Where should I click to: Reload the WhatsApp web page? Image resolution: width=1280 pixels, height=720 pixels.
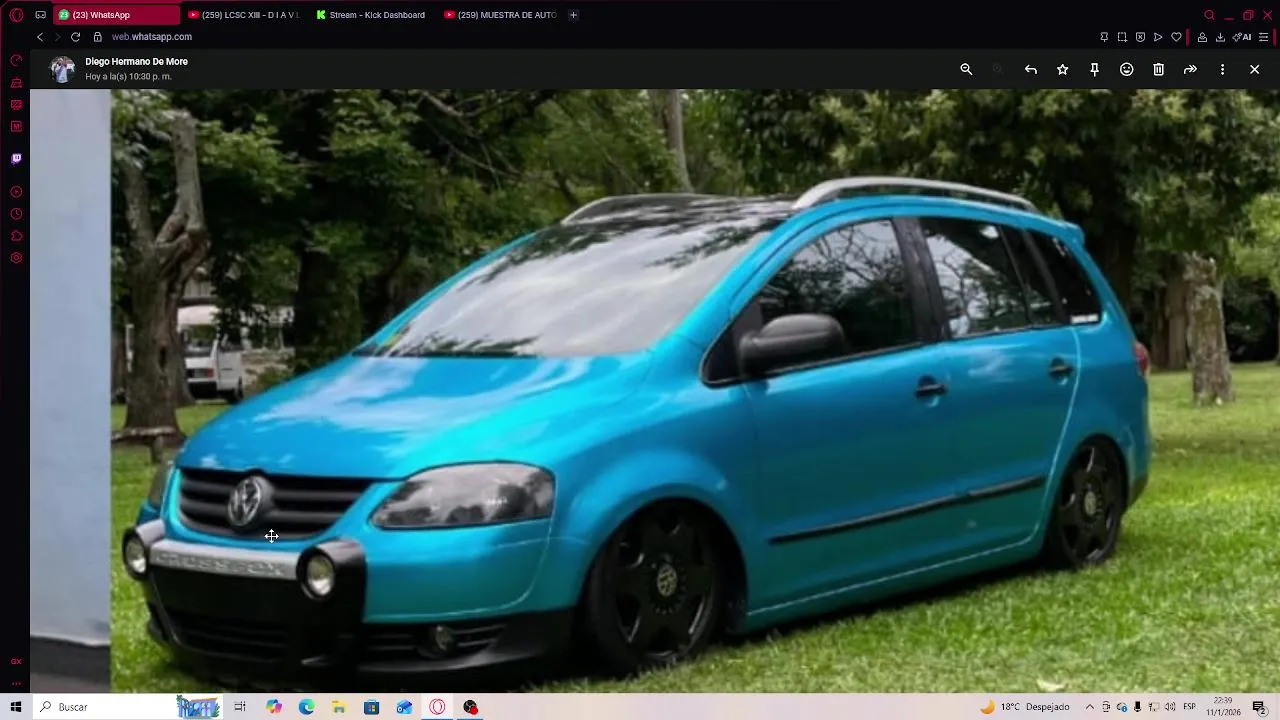point(75,37)
